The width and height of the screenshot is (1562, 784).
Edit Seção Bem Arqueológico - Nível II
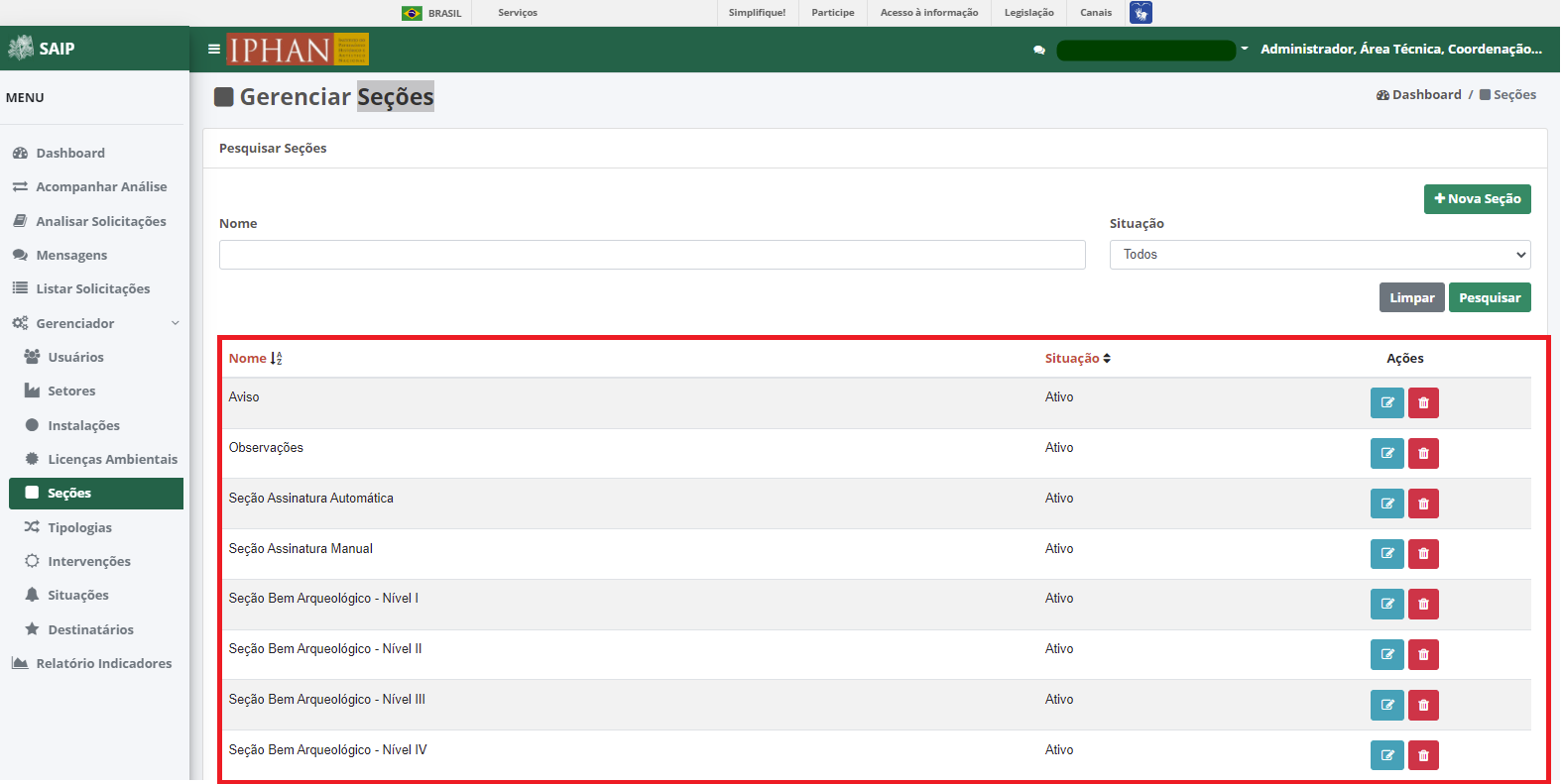(x=1386, y=654)
